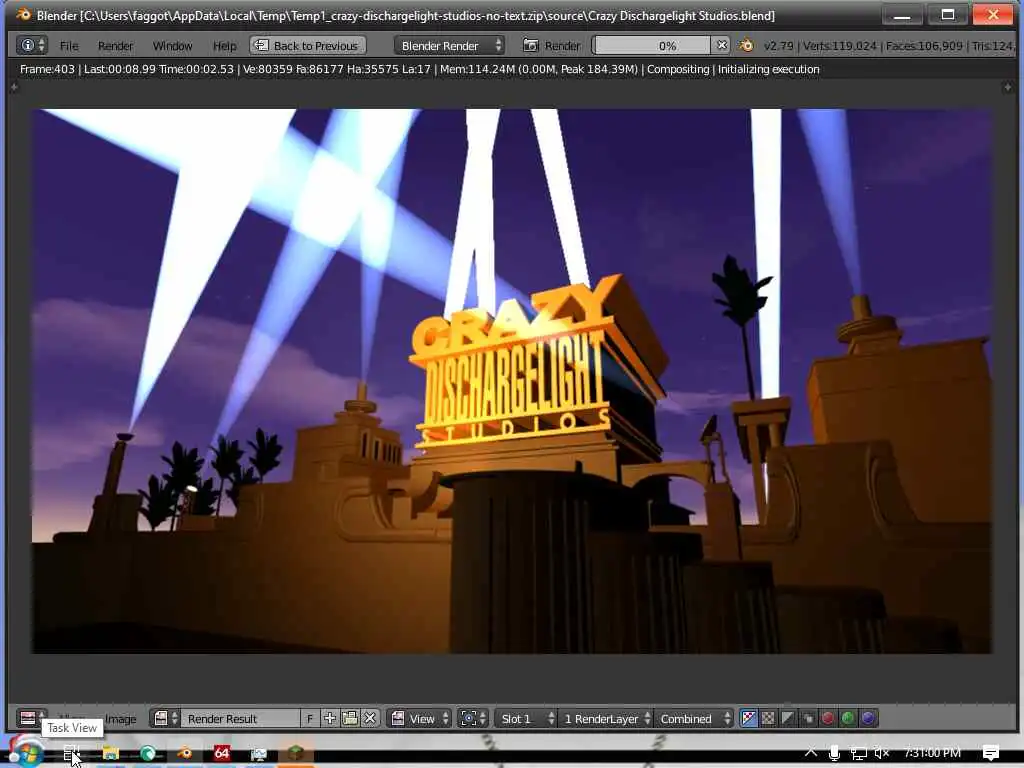Open the image viewer taskbar icon
This screenshot has height=768, width=1024.
click(x=259, y=754)
